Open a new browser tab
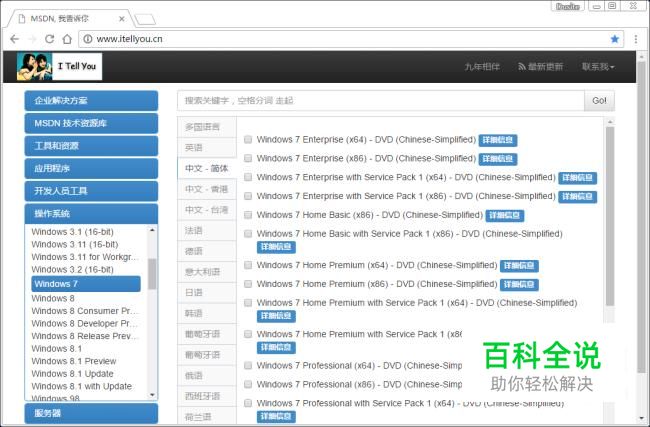The image size is (650, 427). [145, 19]
